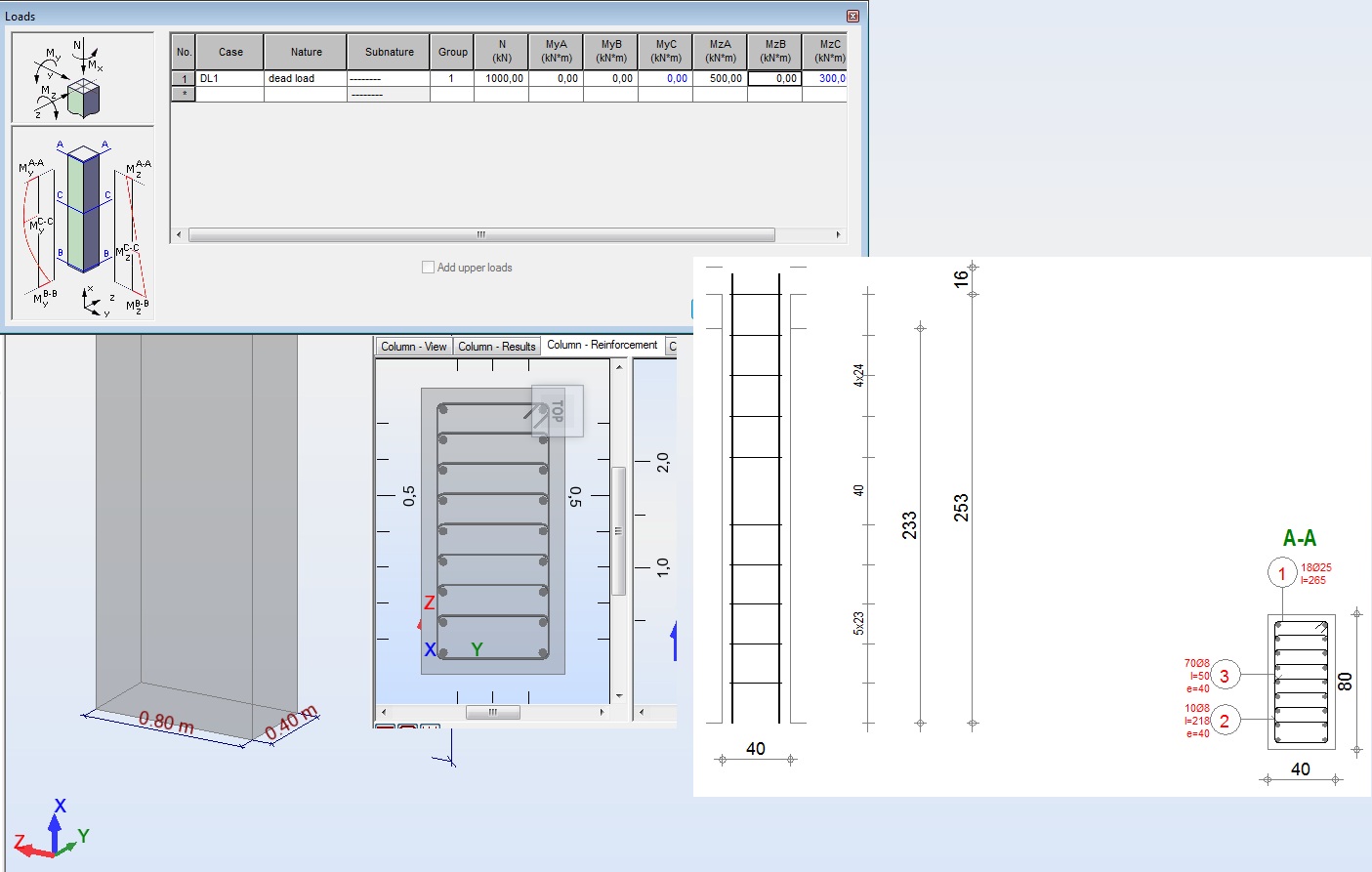Image resolution: width=1372 pixels, height=872 pixels.
Task: Click bar mark 1 circle in section A-A
Action: (x=1282, y=573)
